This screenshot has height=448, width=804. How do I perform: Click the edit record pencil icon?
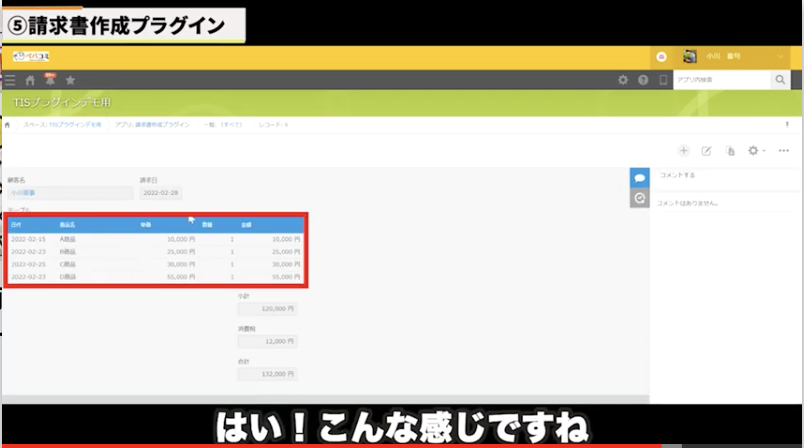[x=706, y=150]
